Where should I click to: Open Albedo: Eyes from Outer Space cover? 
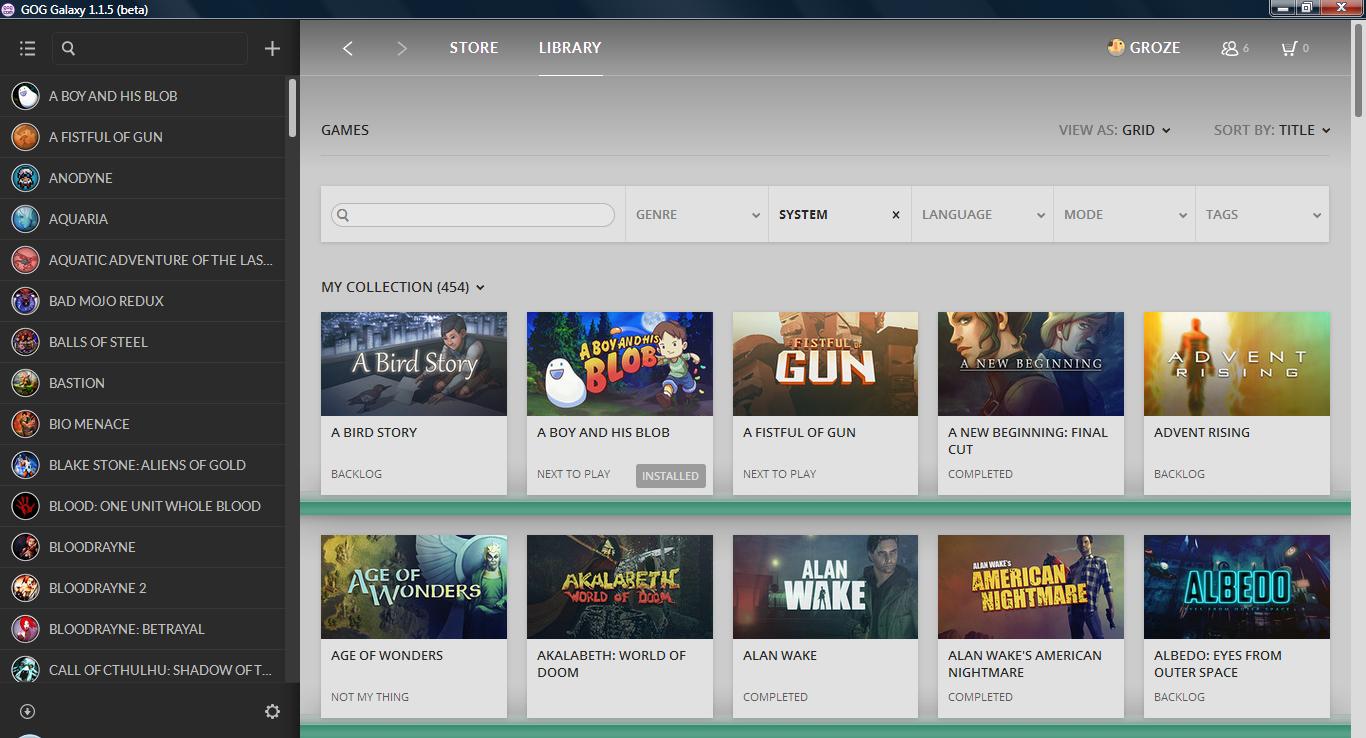point(1237,587)
